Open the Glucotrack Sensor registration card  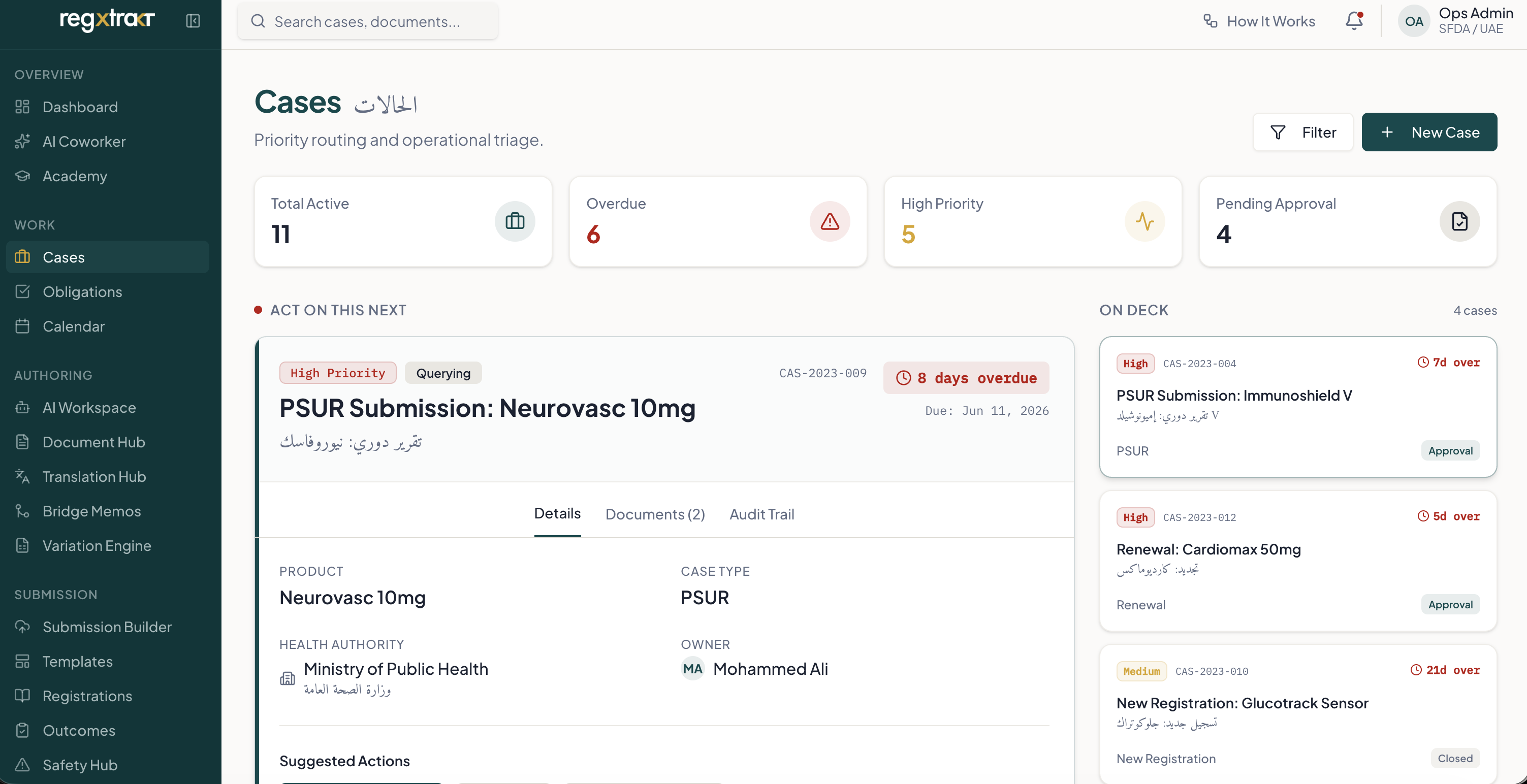(1298, 714)
